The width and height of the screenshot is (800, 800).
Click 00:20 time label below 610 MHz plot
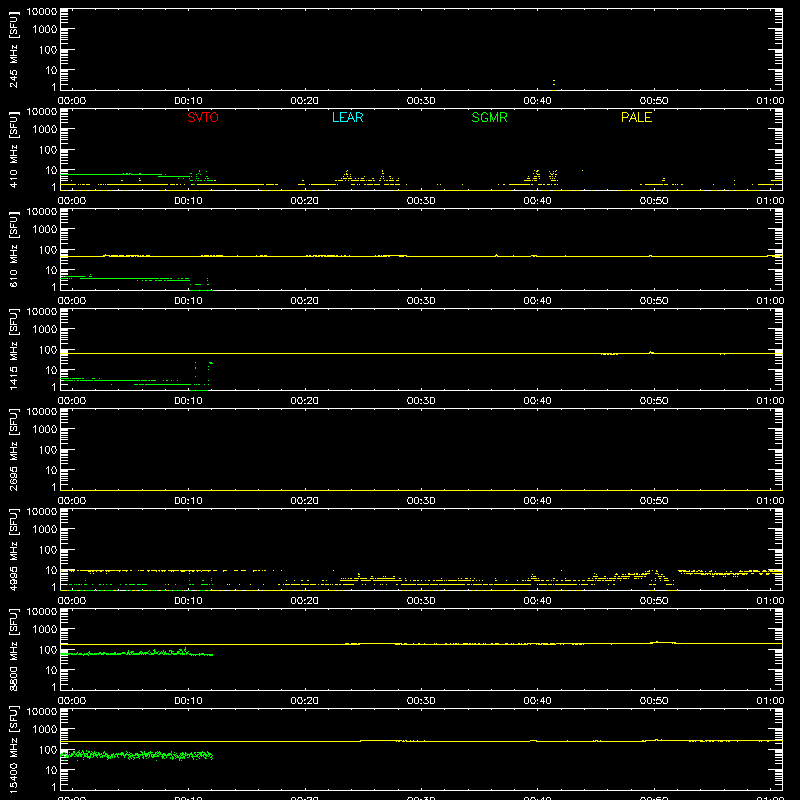tap(305, 301)
